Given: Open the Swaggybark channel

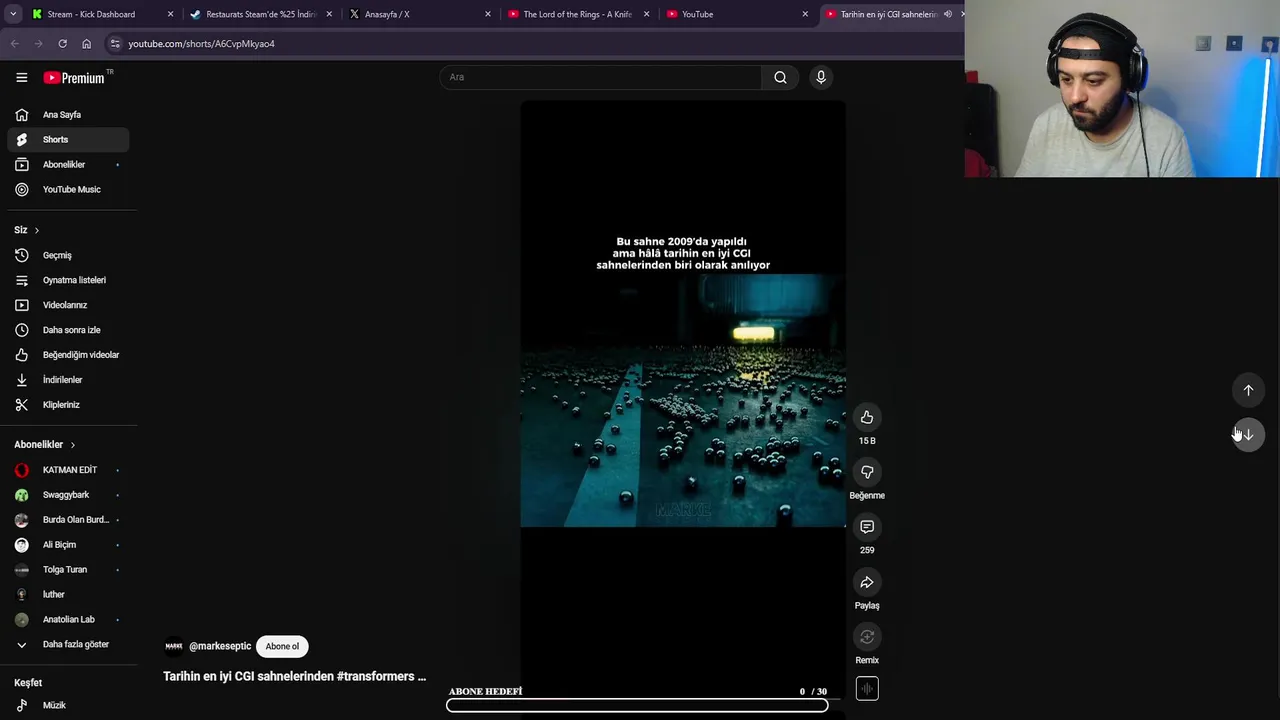Looking at the screenshot, I should (68, 495).
